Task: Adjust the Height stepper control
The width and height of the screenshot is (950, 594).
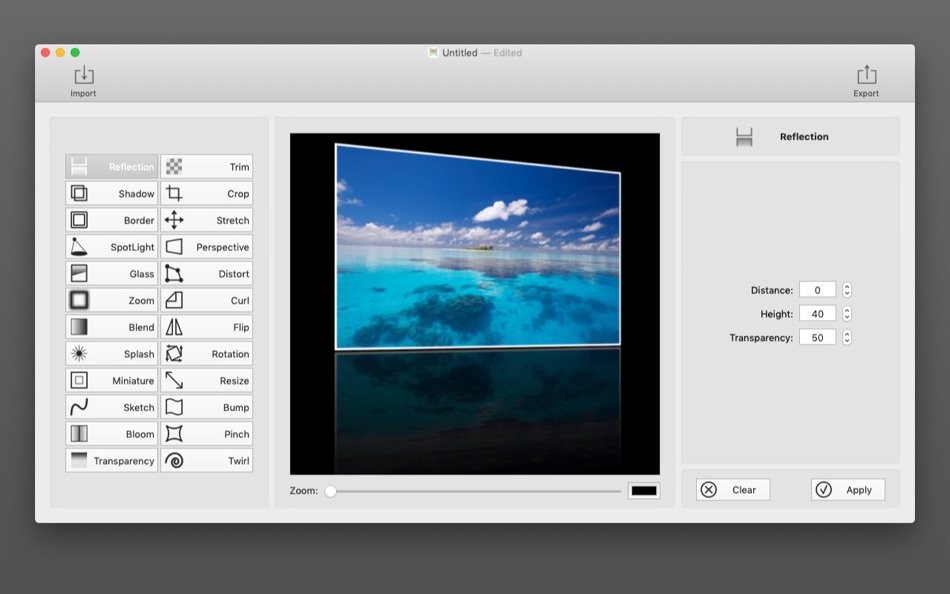Action: pyautogui.click(x=847, y=314)
